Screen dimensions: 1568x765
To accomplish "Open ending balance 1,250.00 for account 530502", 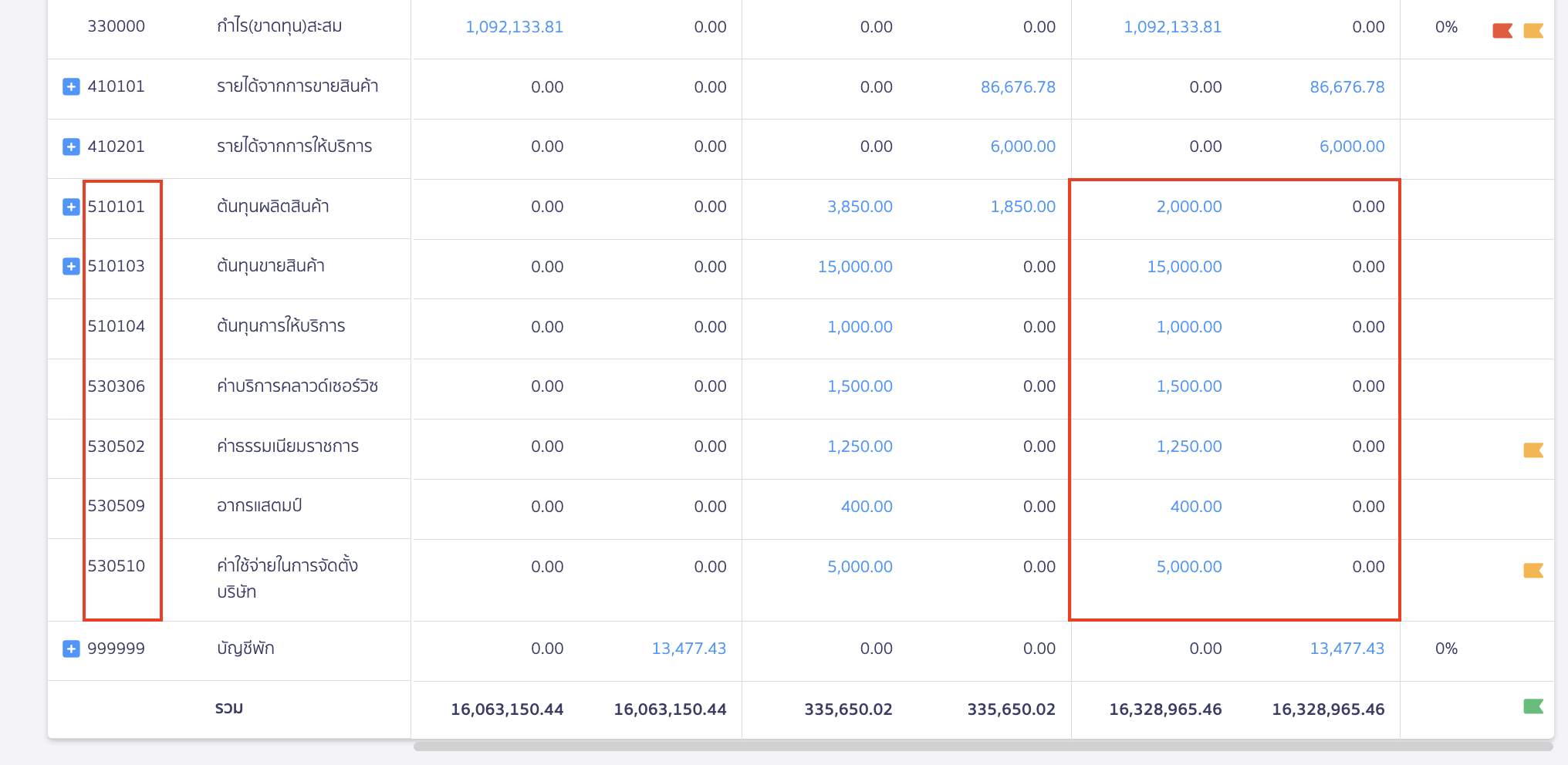I will 1188,447.
